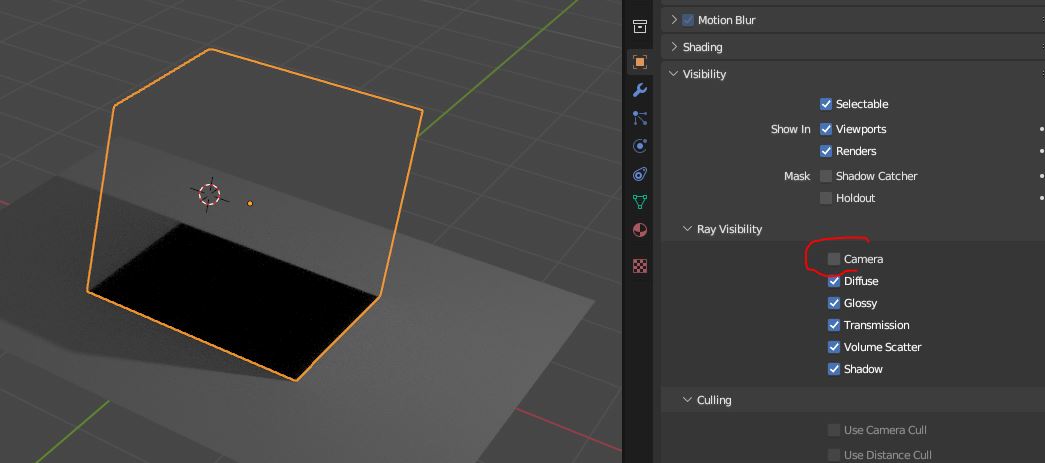The width and height of the screenshot is (1045, 463).
Task: Open the Object Constraints tab
Action: [x=640, y=174]
